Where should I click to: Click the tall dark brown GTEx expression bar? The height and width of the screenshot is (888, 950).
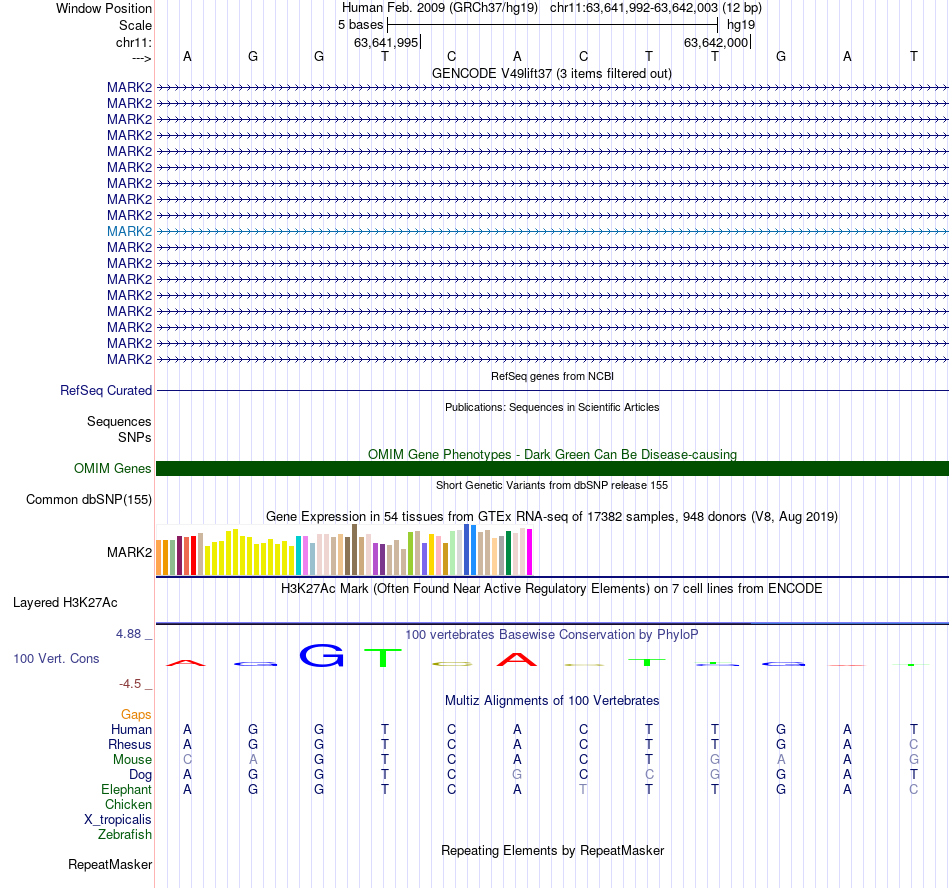pyautogui.click(x=354, y=549)
